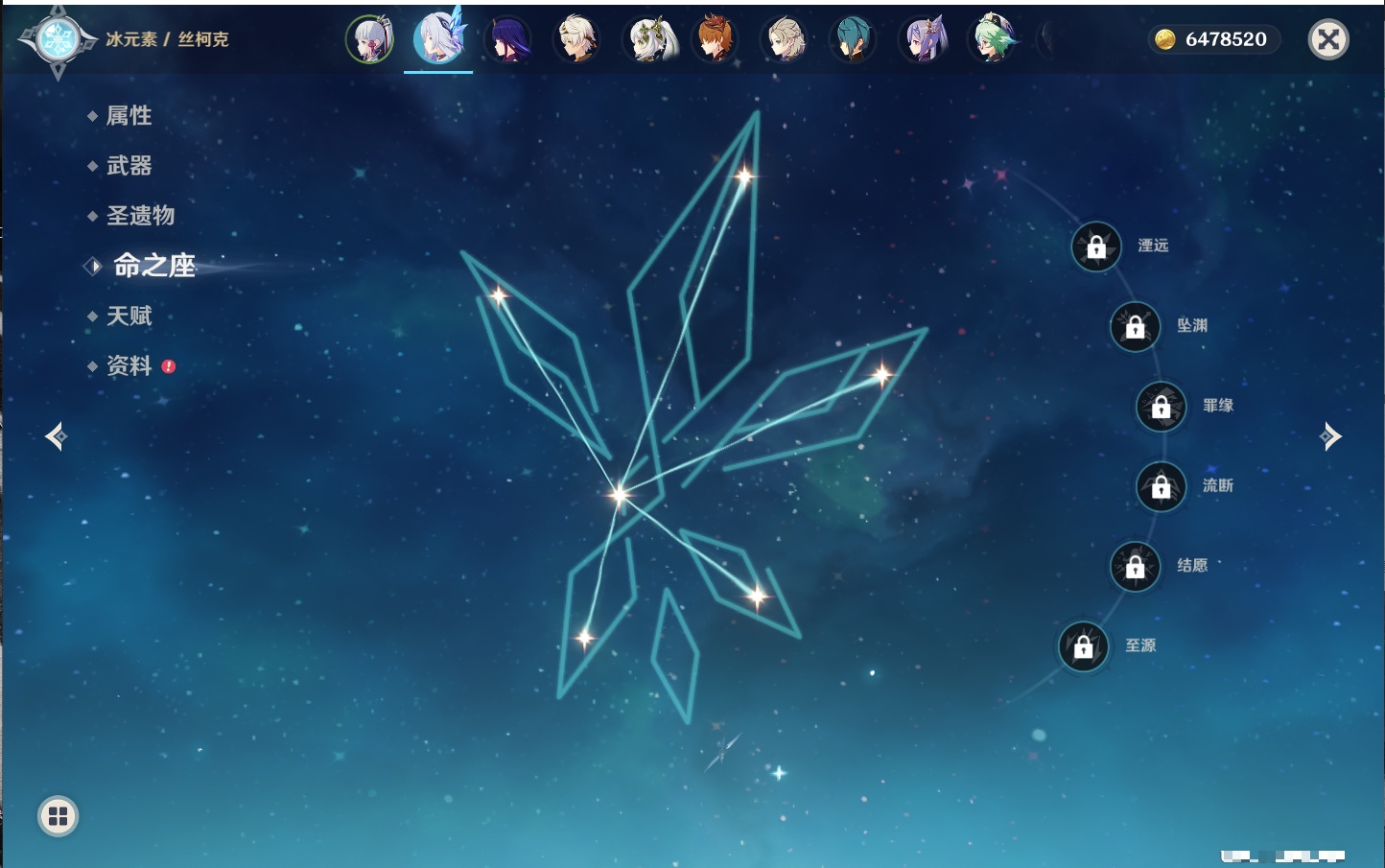Click the upper-left star of the constellation
The height and width of the screenshot is (868, 1385).
pyautogui.click(x=499, y=296)
